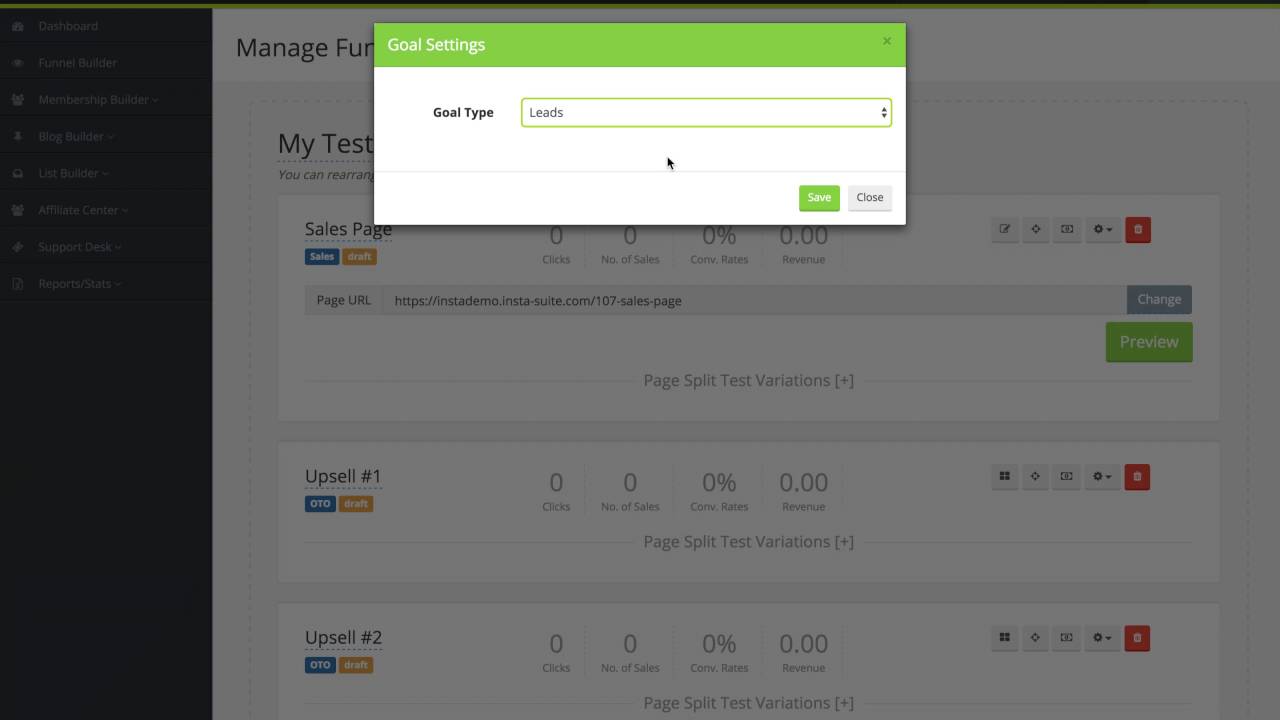Click the Upsell #2 title
1280x720 pixels.
343,637
